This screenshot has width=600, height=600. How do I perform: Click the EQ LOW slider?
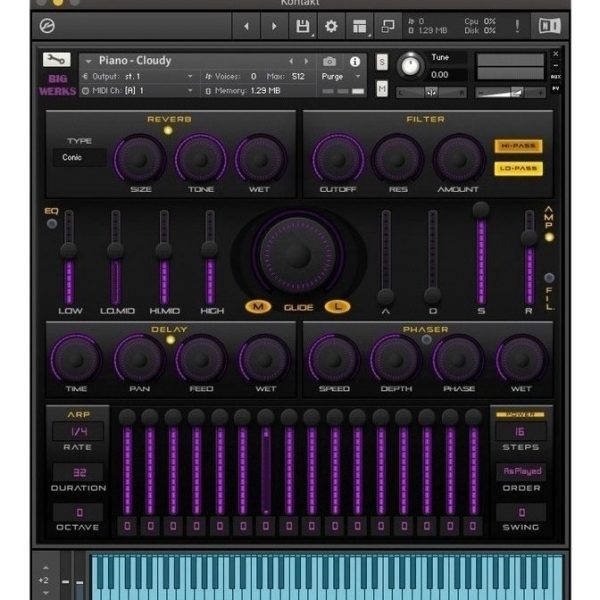(69, 258)
